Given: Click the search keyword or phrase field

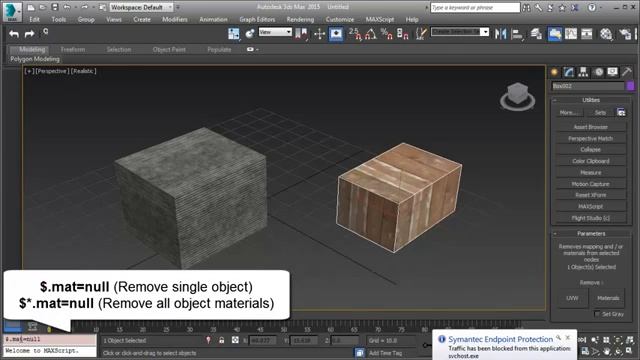Looking at the screenshot, I should pos(475,7).
